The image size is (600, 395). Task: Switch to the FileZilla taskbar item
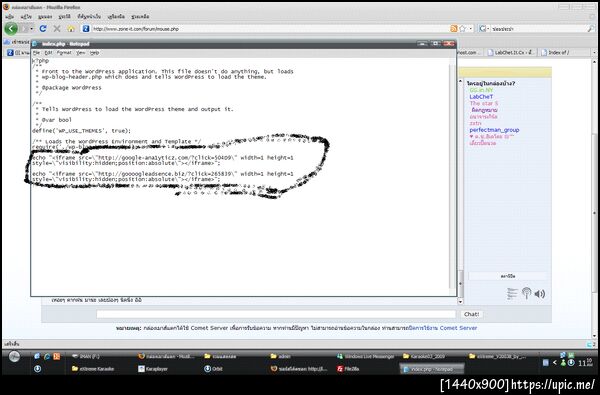click(x=348, y=369)
